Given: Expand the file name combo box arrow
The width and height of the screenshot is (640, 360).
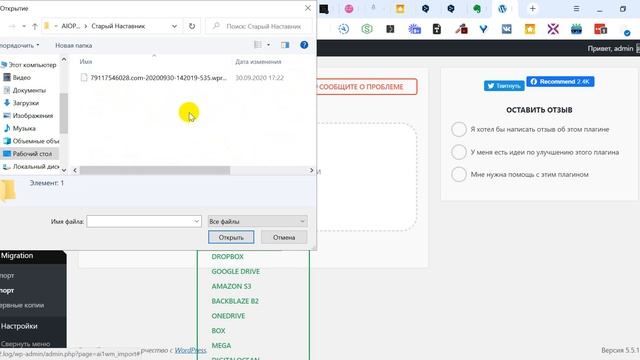Looking at the screenshot, I should click(196, 221).
